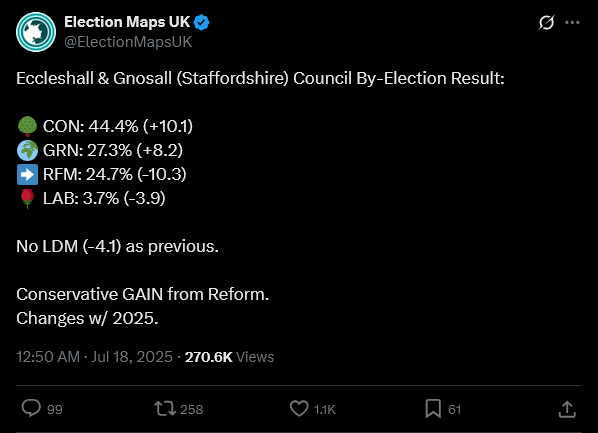
Task: Open the Grok explain icon
Action: (x=546, y=23)
